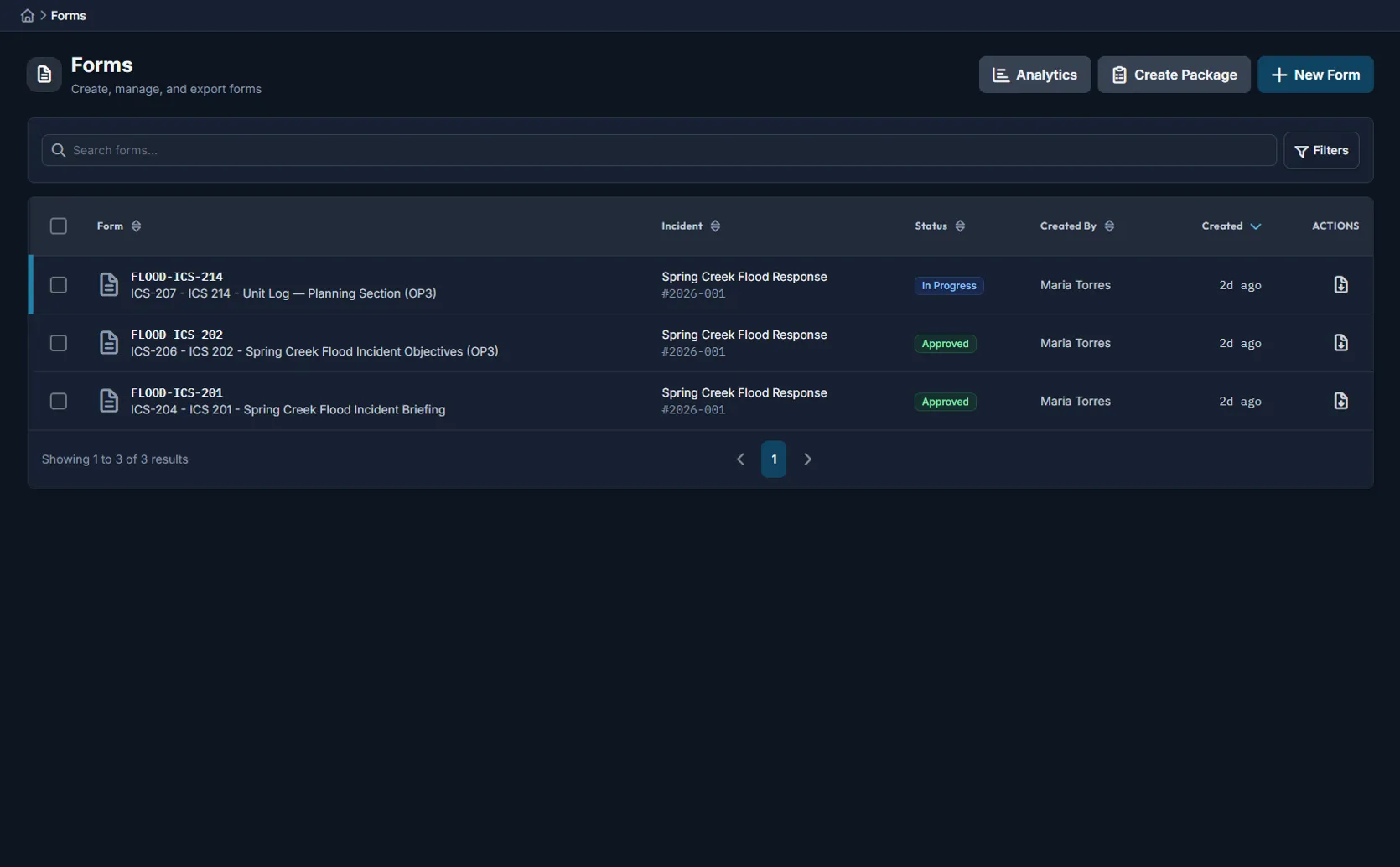Sort table by Created By column
Image resolution: width=1400 pixels, height=867 pixels.
(1077, 226)
